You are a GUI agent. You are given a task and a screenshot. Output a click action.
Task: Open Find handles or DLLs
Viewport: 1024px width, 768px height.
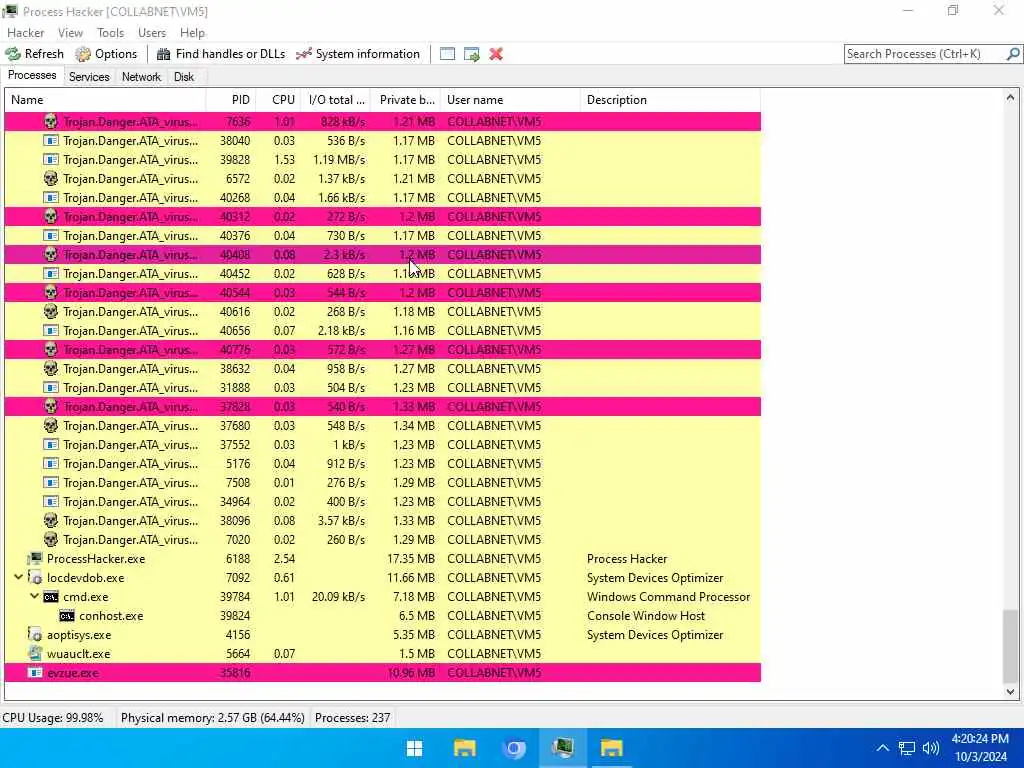pos(221,54)
